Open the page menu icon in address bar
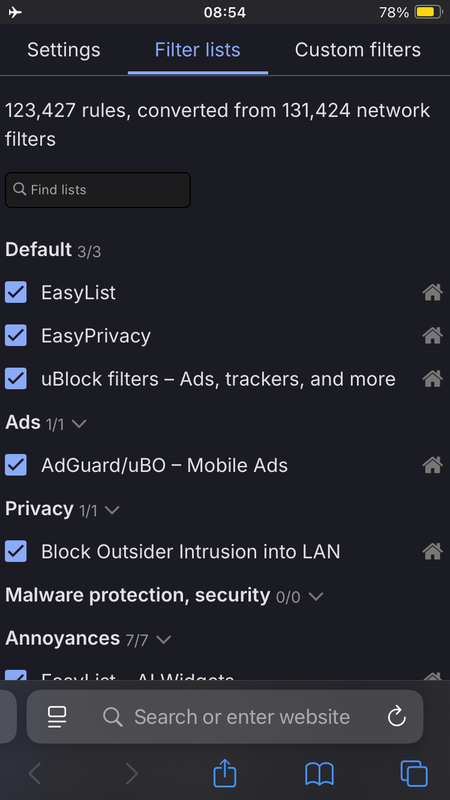 57,717
